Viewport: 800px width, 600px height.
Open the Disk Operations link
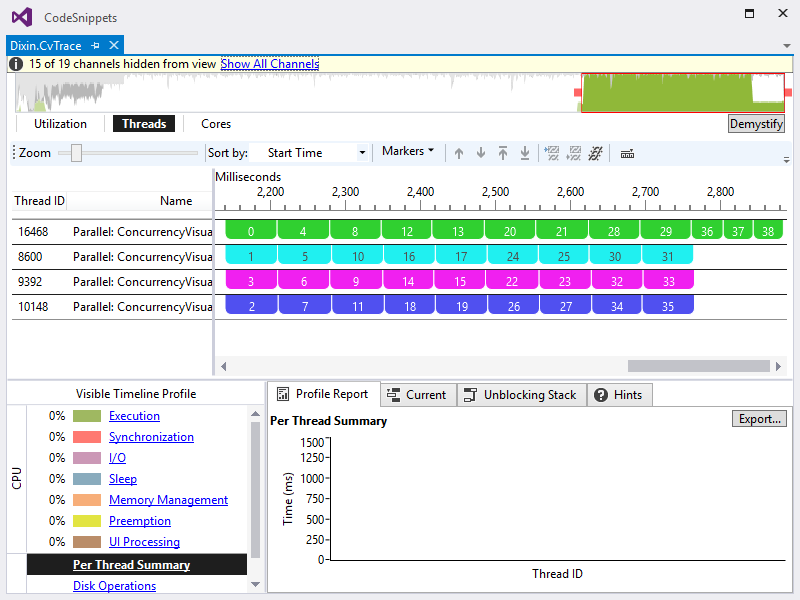coord(114,585)
